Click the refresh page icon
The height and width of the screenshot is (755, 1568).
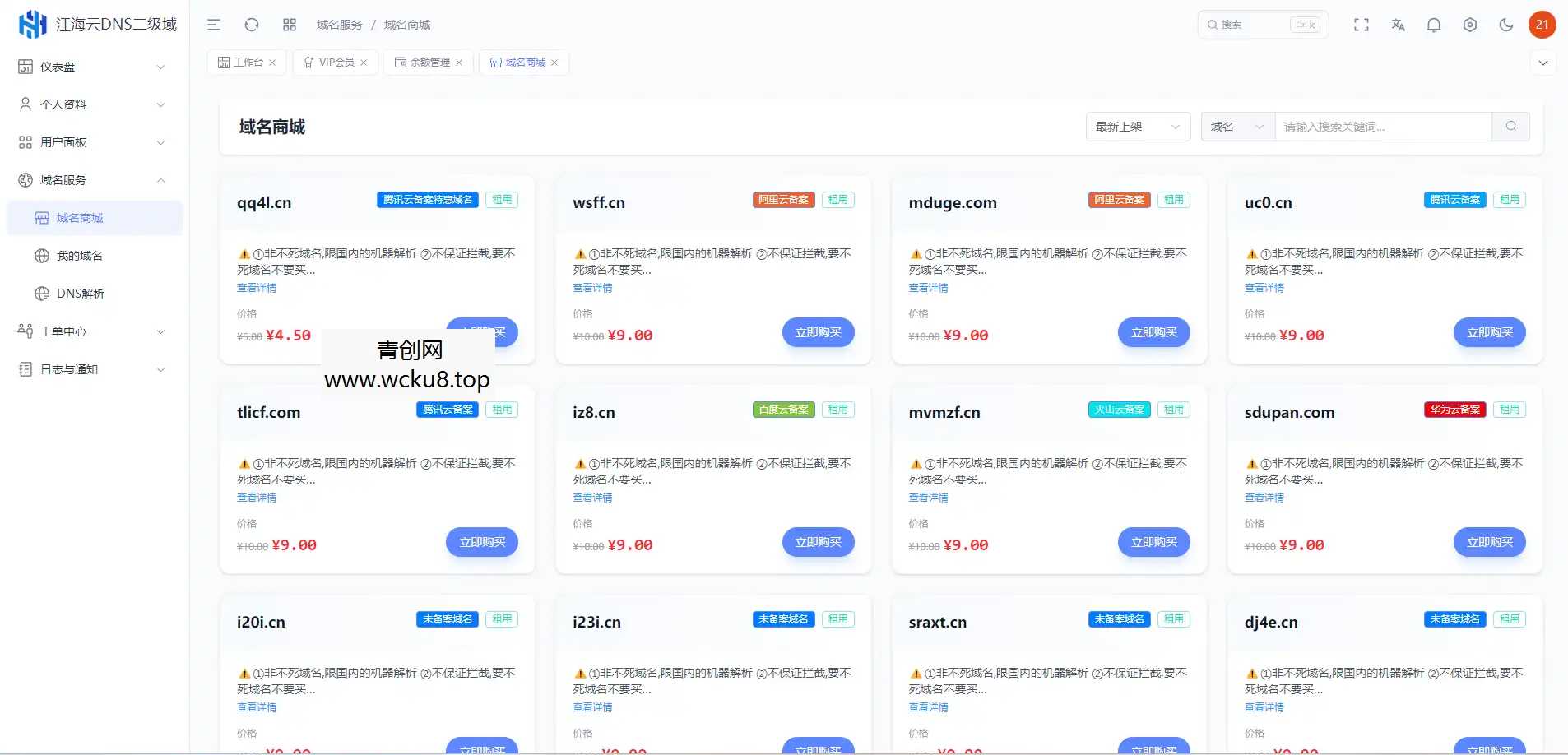(x=252, y=25)
